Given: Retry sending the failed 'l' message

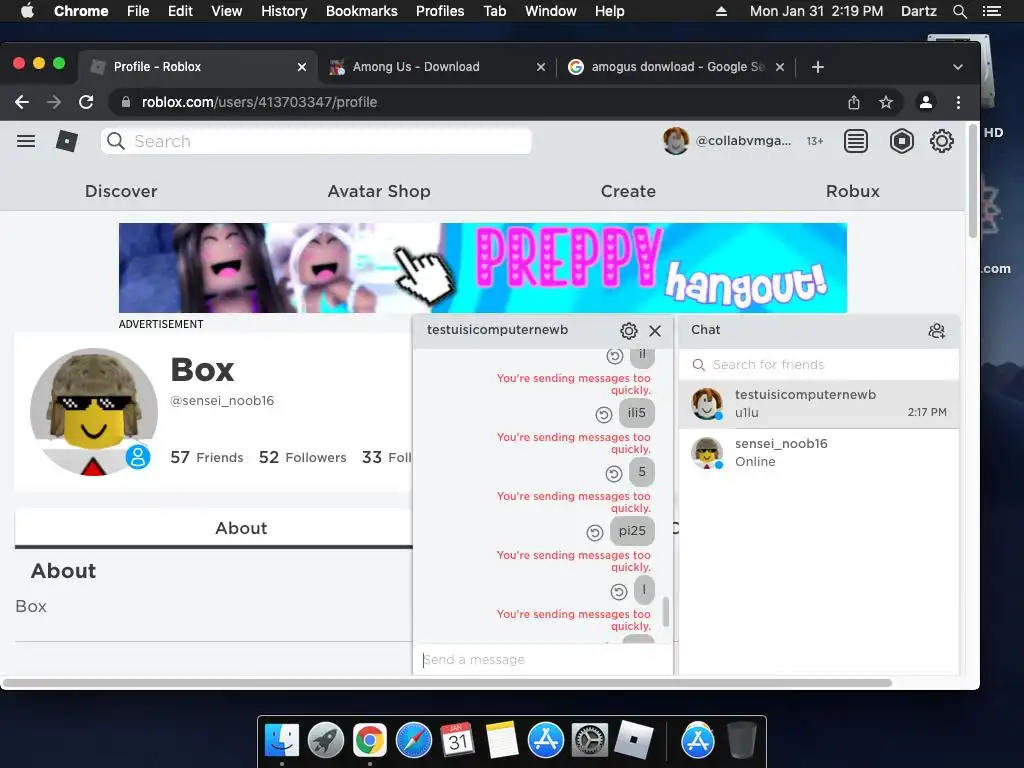Looking at the screenshot, I should (618, 592).
